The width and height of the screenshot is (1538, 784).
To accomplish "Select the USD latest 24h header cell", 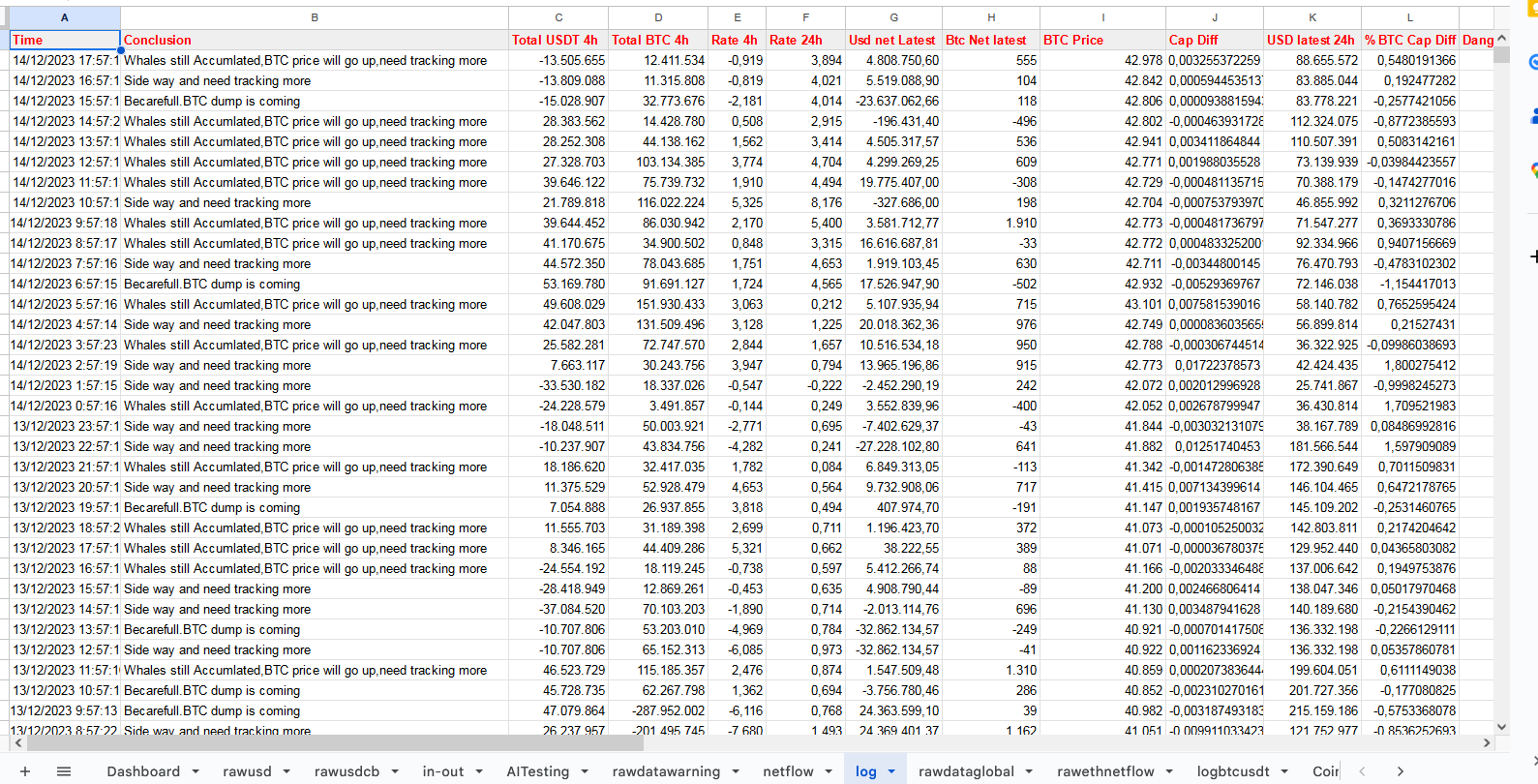I will coord(1312,40).
